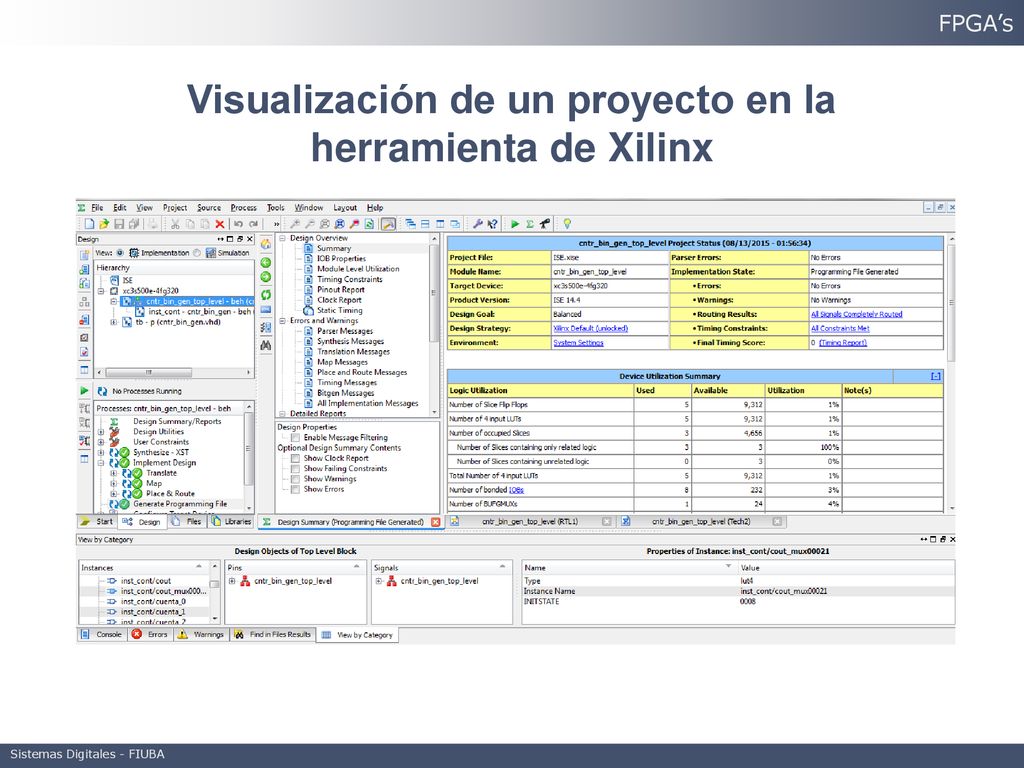Close the Design Summary tab
Viewport: 1024px width, 768px height.
click(436, 522)
